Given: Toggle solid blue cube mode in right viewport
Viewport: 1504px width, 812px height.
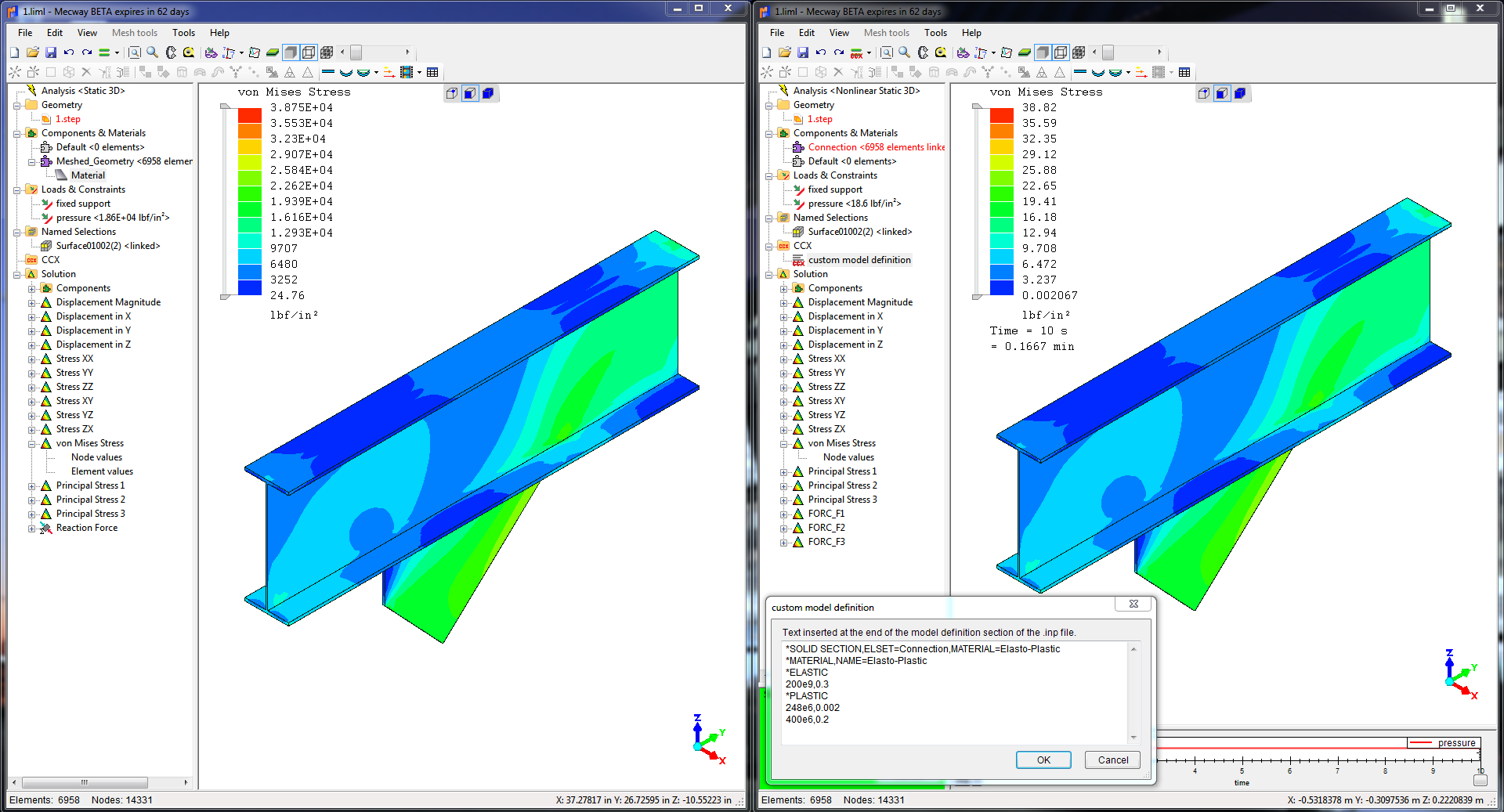Looking at the screenshot, I should (x=1240, y=93).
